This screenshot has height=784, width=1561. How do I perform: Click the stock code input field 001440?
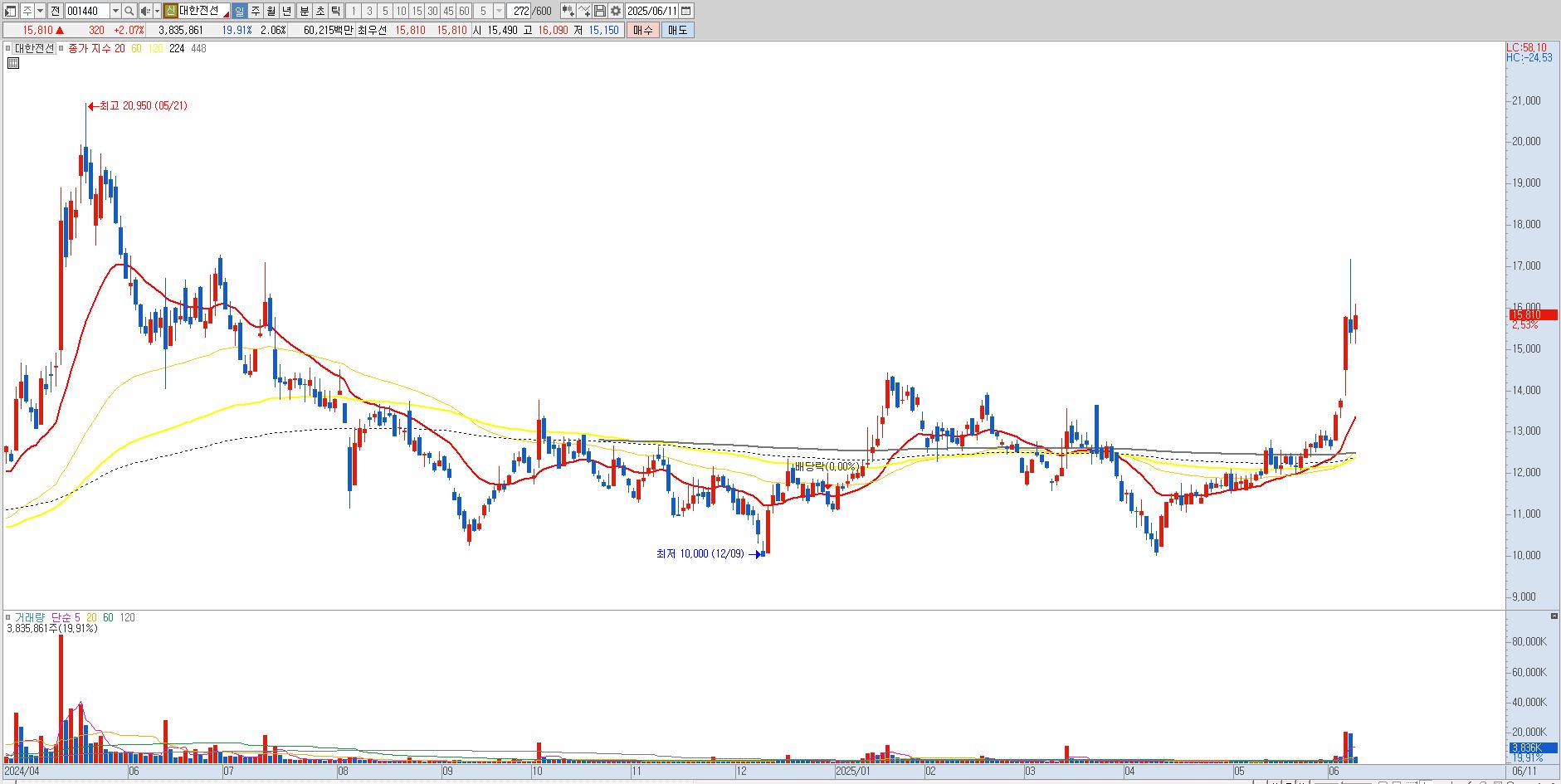coord(87,11)
